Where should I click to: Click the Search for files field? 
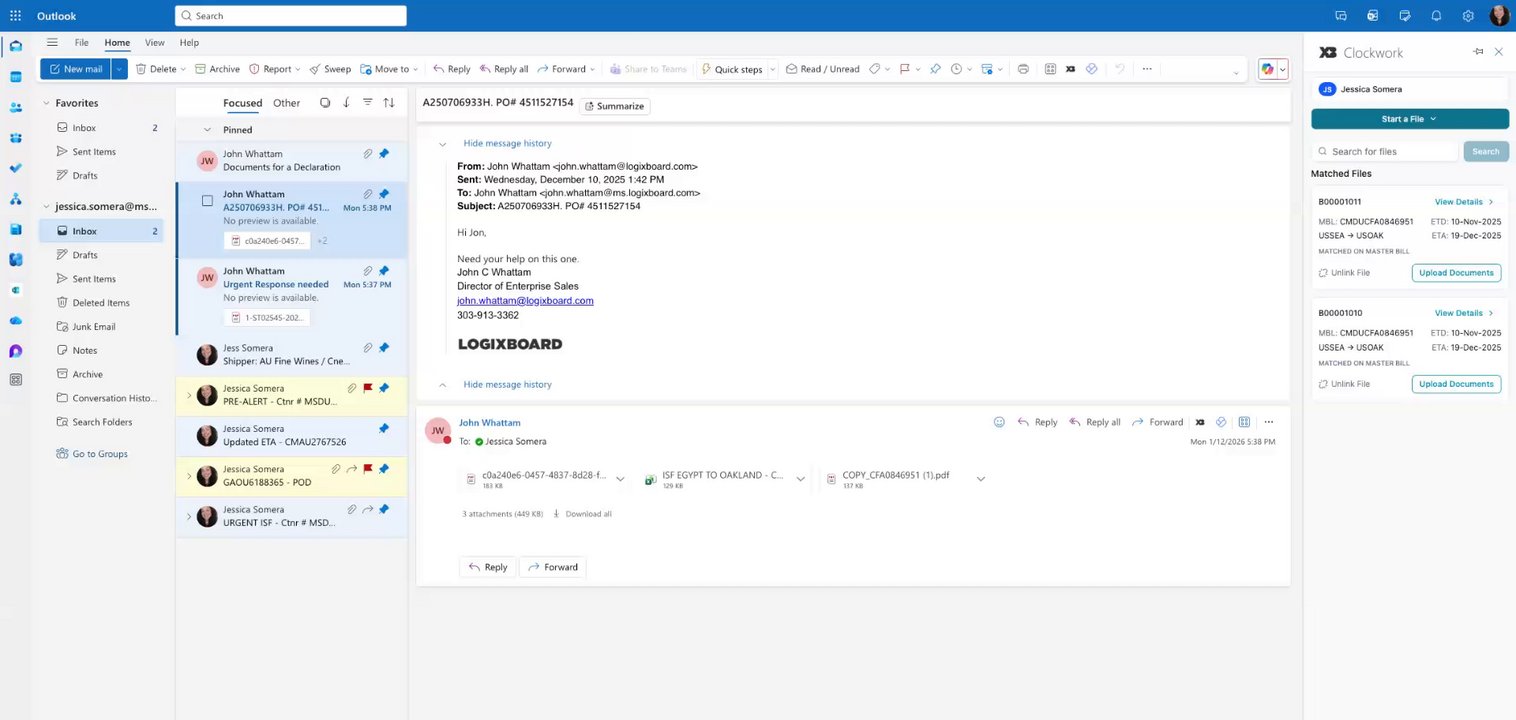click(1384, 152)
